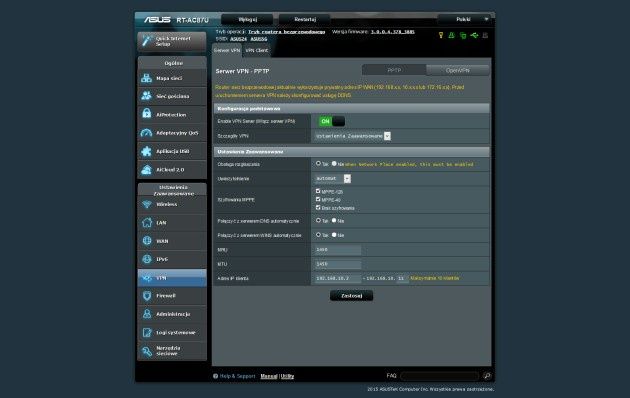Select Nie for Obsługa rozgłaszania
630x398 pixels.
tap(334, 163)
